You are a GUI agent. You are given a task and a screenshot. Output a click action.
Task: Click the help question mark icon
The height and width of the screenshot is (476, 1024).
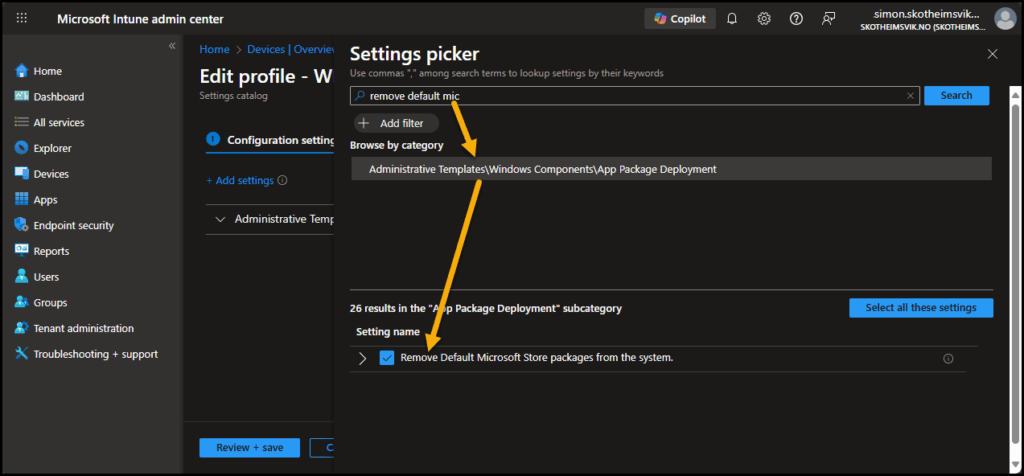[796, 19]
